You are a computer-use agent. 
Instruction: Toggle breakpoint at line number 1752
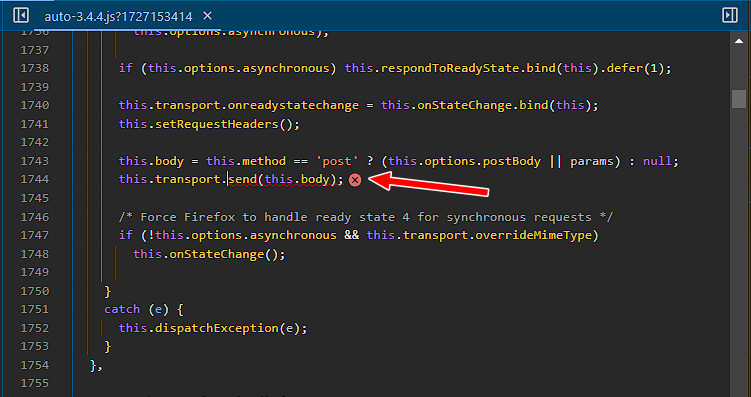tap(34, 328)
